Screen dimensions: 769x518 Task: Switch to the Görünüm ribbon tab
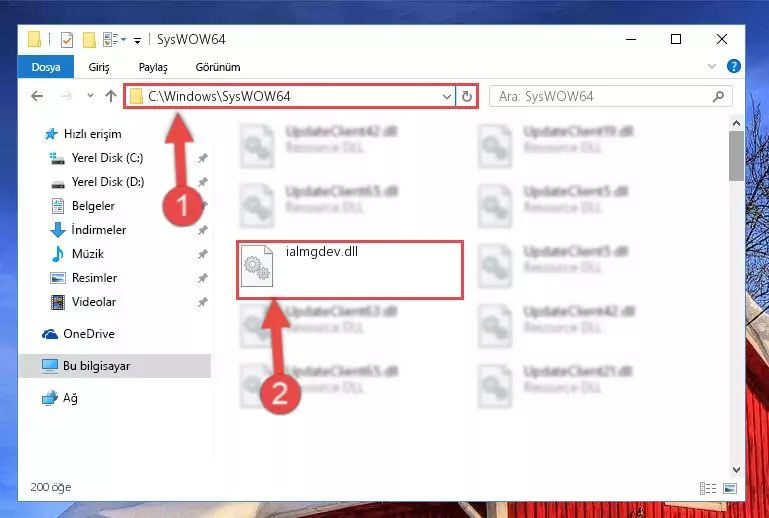[x=218, y=67]
